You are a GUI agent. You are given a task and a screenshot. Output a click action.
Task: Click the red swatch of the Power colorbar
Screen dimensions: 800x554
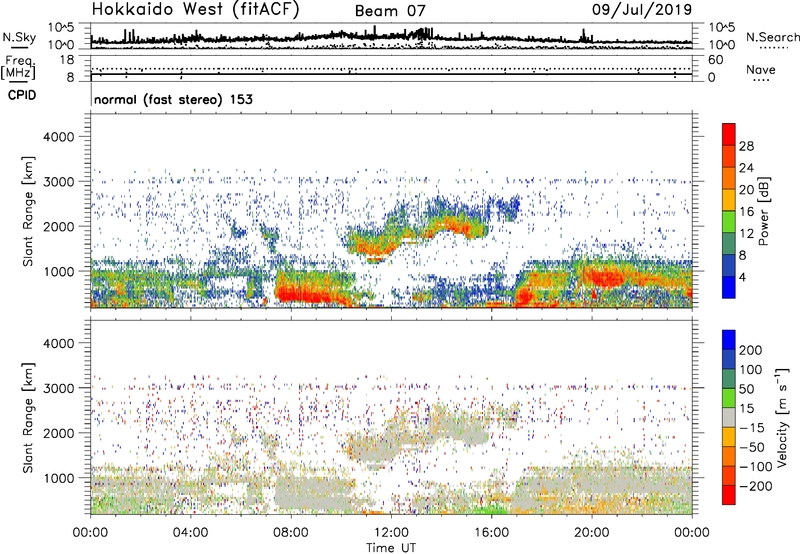729,134
